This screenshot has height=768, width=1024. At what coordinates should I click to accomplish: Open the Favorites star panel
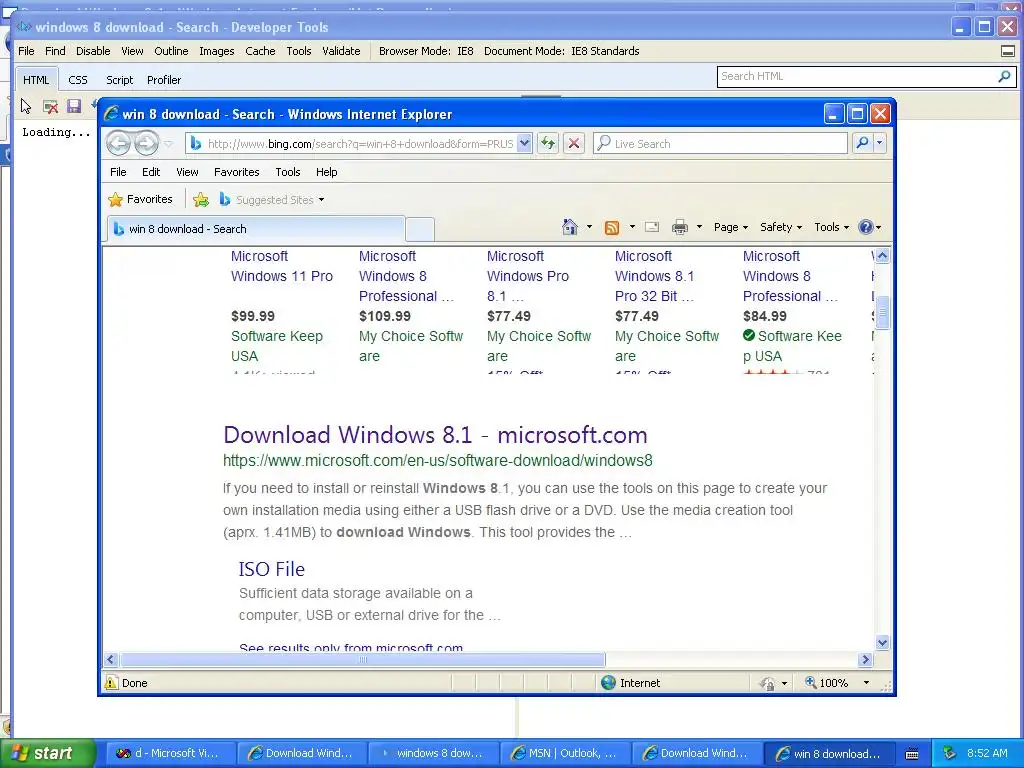[141, 199]
